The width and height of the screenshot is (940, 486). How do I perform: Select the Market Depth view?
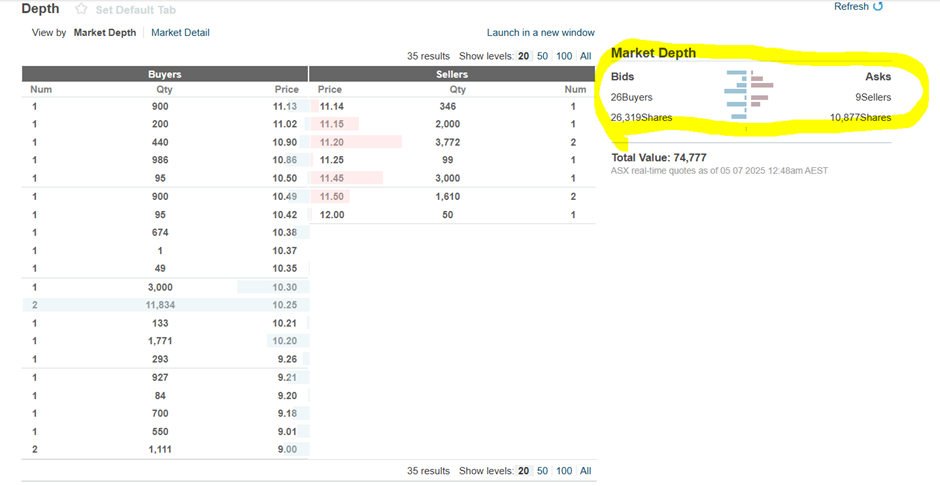[107, 33]
